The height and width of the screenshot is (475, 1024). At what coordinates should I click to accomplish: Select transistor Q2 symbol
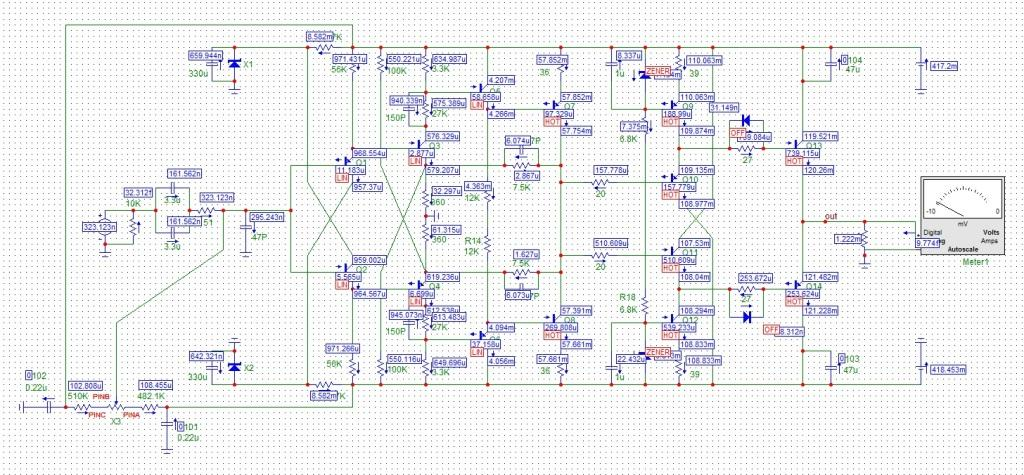point(347,267)
